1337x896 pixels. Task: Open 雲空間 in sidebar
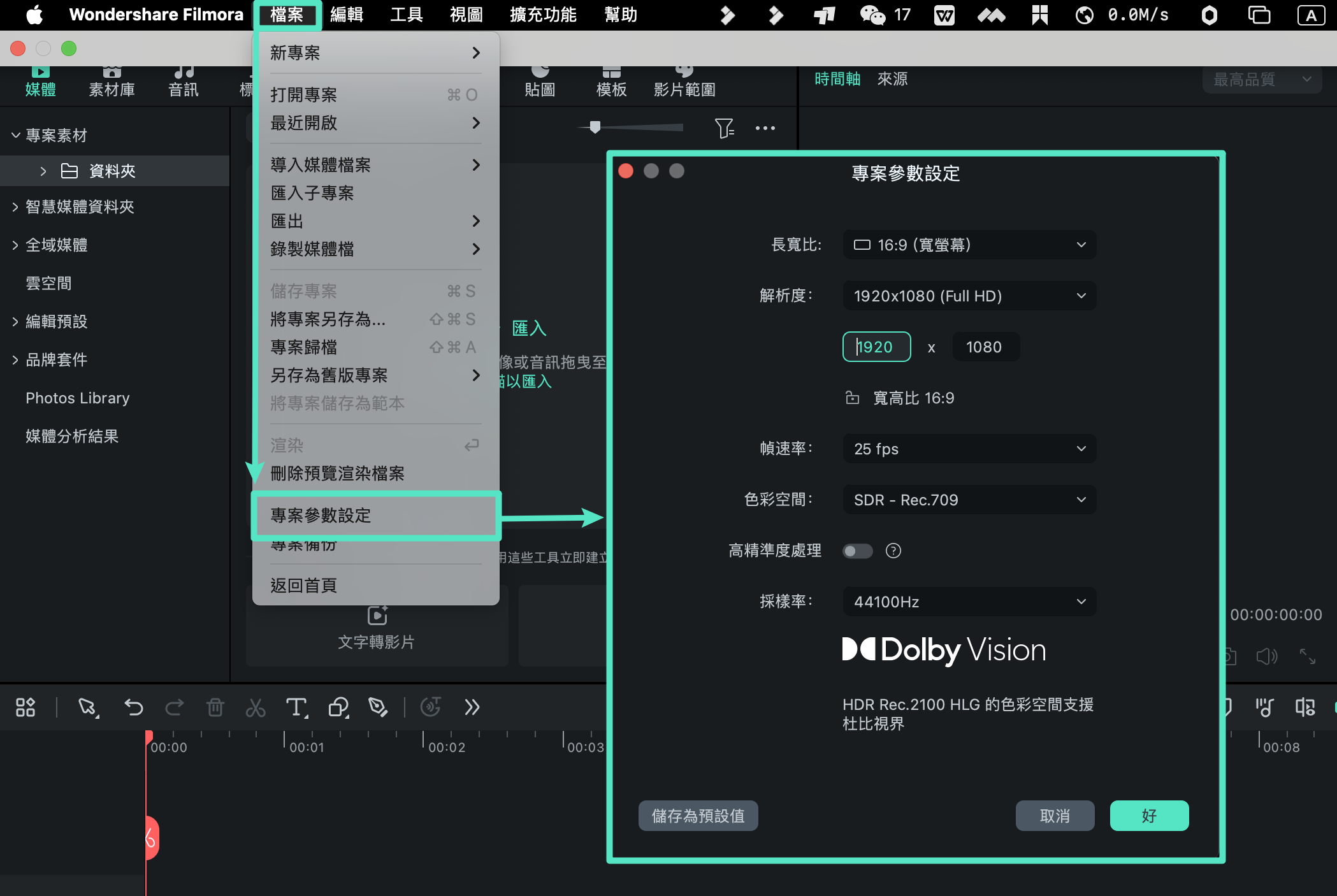coord(48,283)
